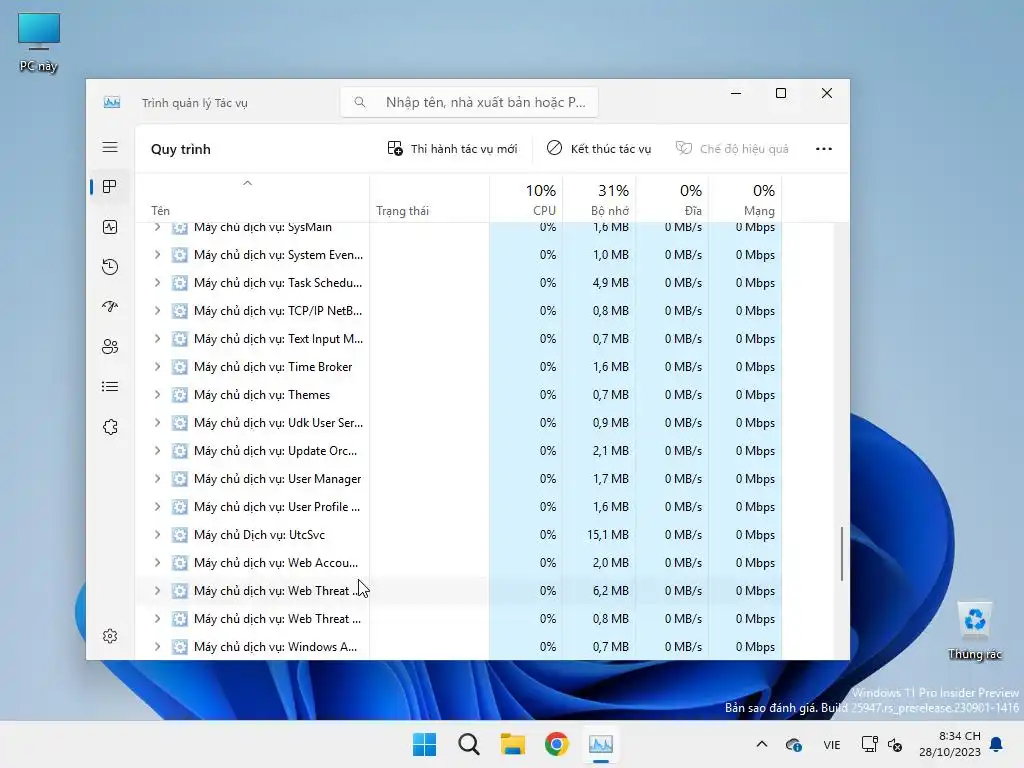This screenshot has height=768, width=1024.
Task: Show hidden system tray icons
Action: 761,744
